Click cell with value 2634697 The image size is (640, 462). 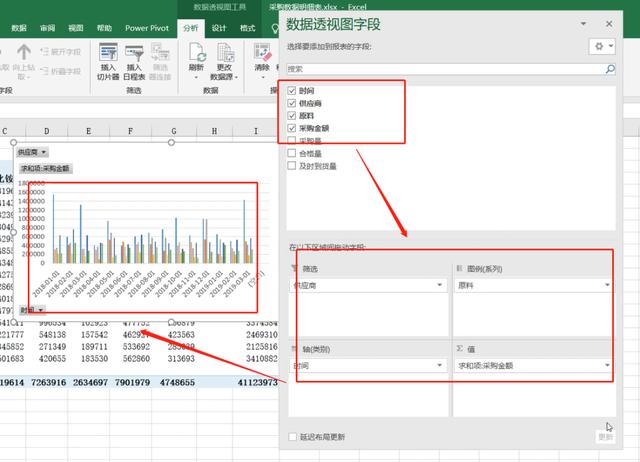pyautogui.click(x=90, y=382)
